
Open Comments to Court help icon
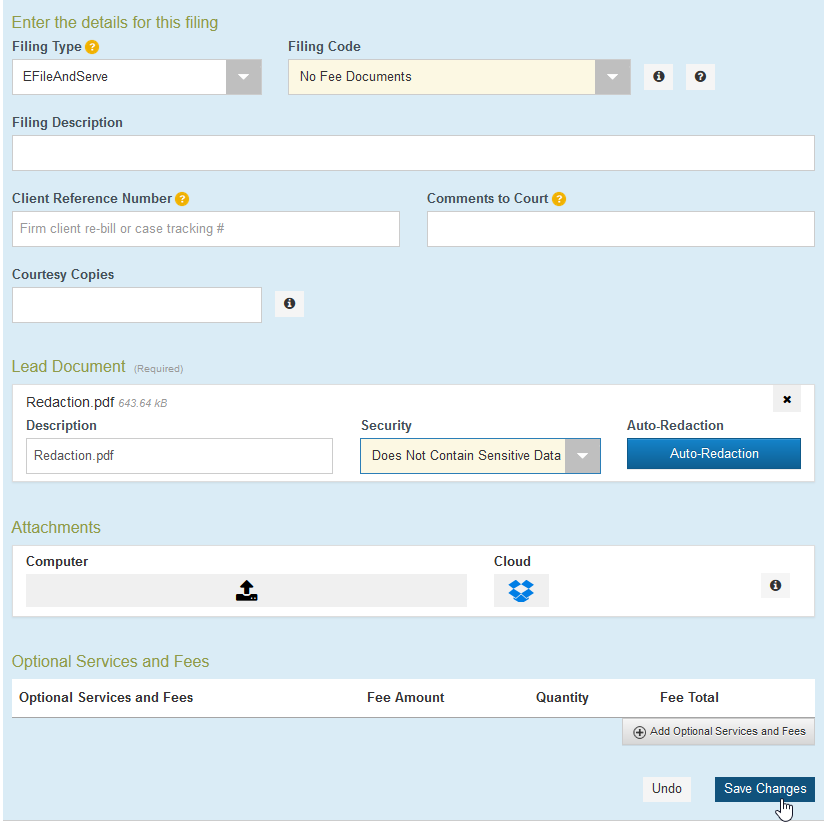tap(559, 199)
